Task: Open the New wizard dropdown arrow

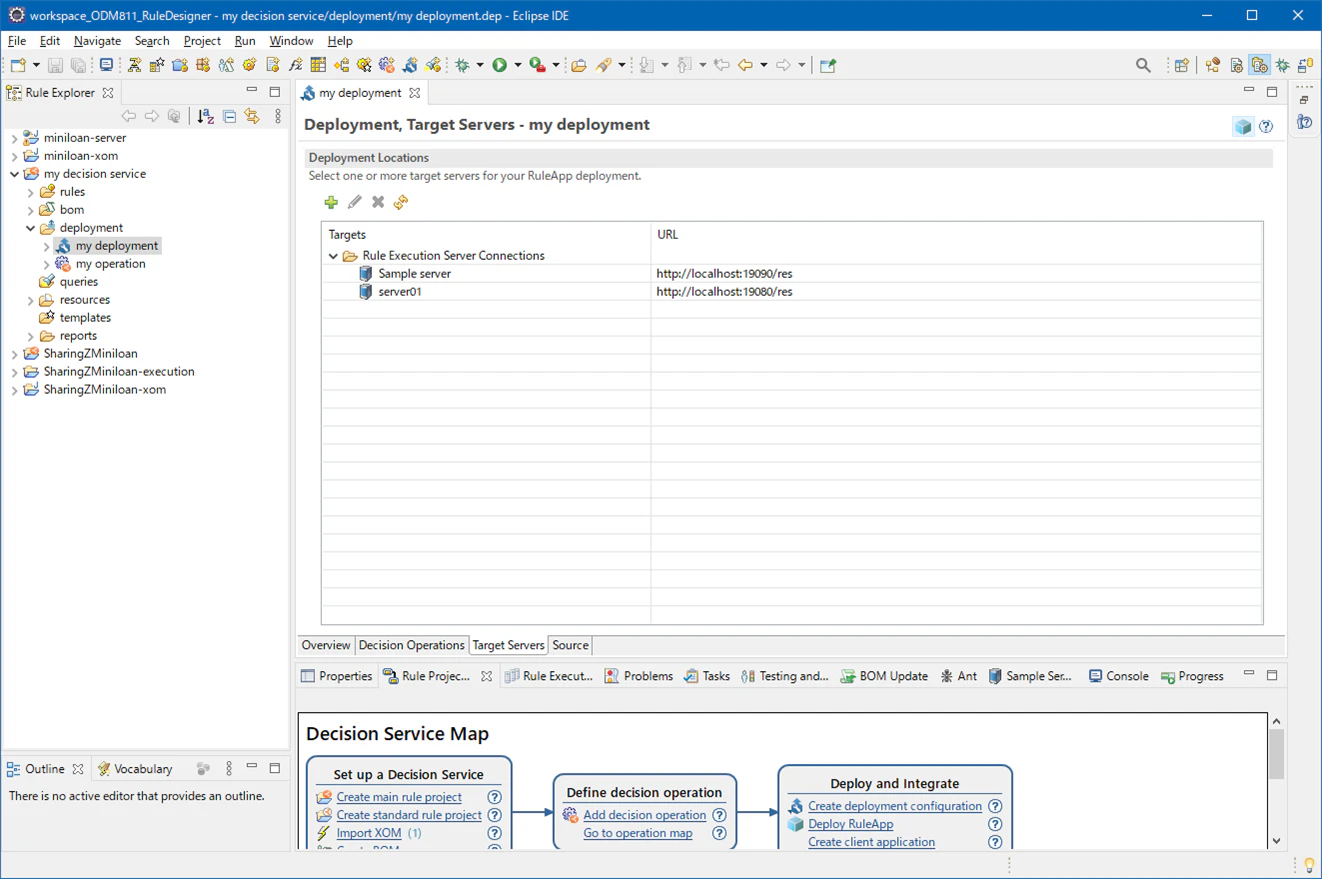Action: click(x=36, y=65)
